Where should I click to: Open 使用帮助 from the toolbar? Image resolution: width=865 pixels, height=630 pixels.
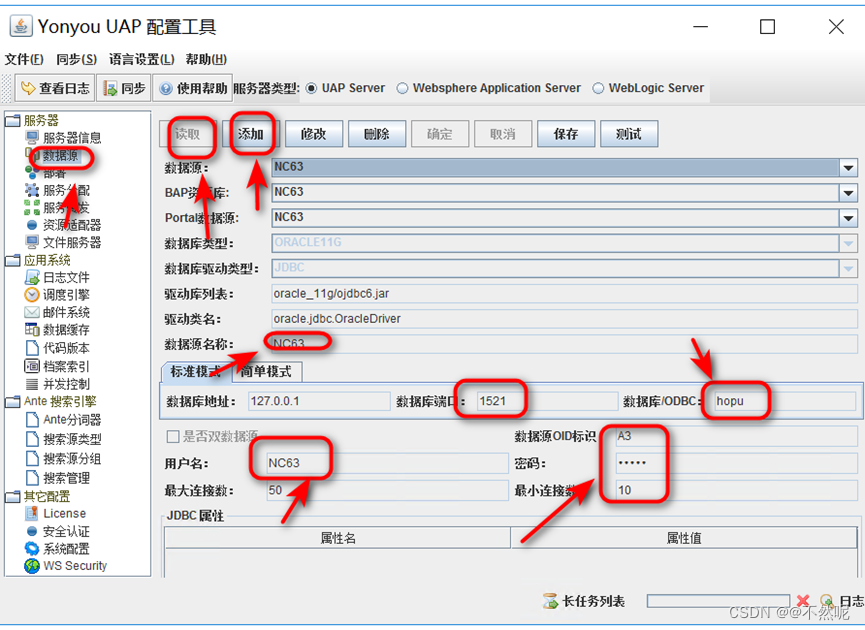point(193,88)
